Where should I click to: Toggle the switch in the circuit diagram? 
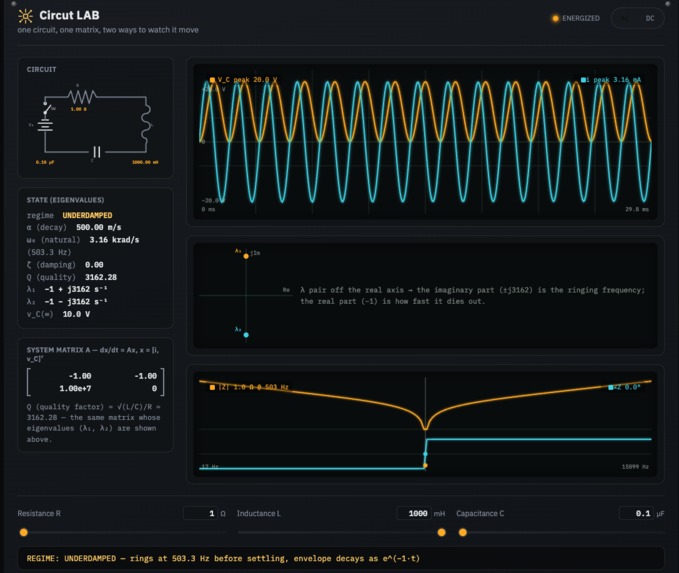[x=46, y=108]
